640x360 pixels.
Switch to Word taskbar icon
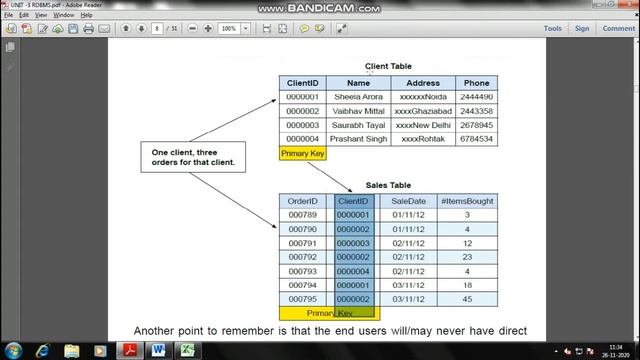158,351
